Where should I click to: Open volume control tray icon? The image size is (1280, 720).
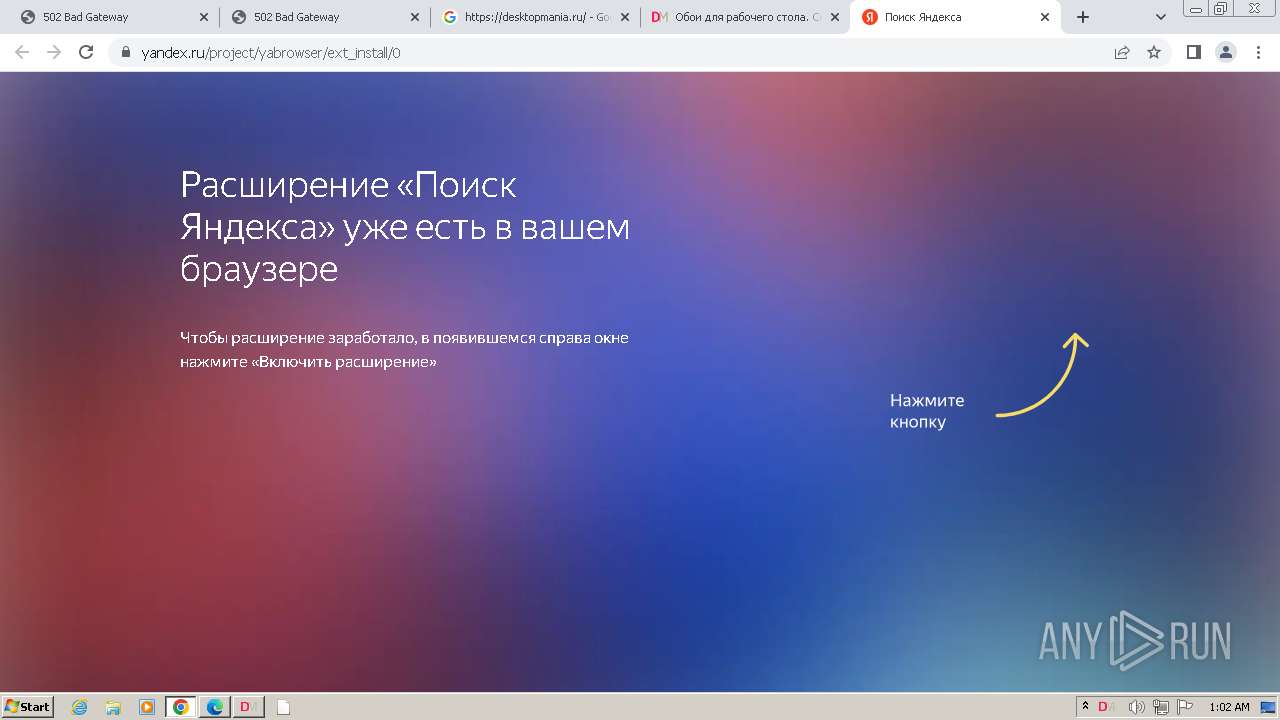coord(1136,707)
